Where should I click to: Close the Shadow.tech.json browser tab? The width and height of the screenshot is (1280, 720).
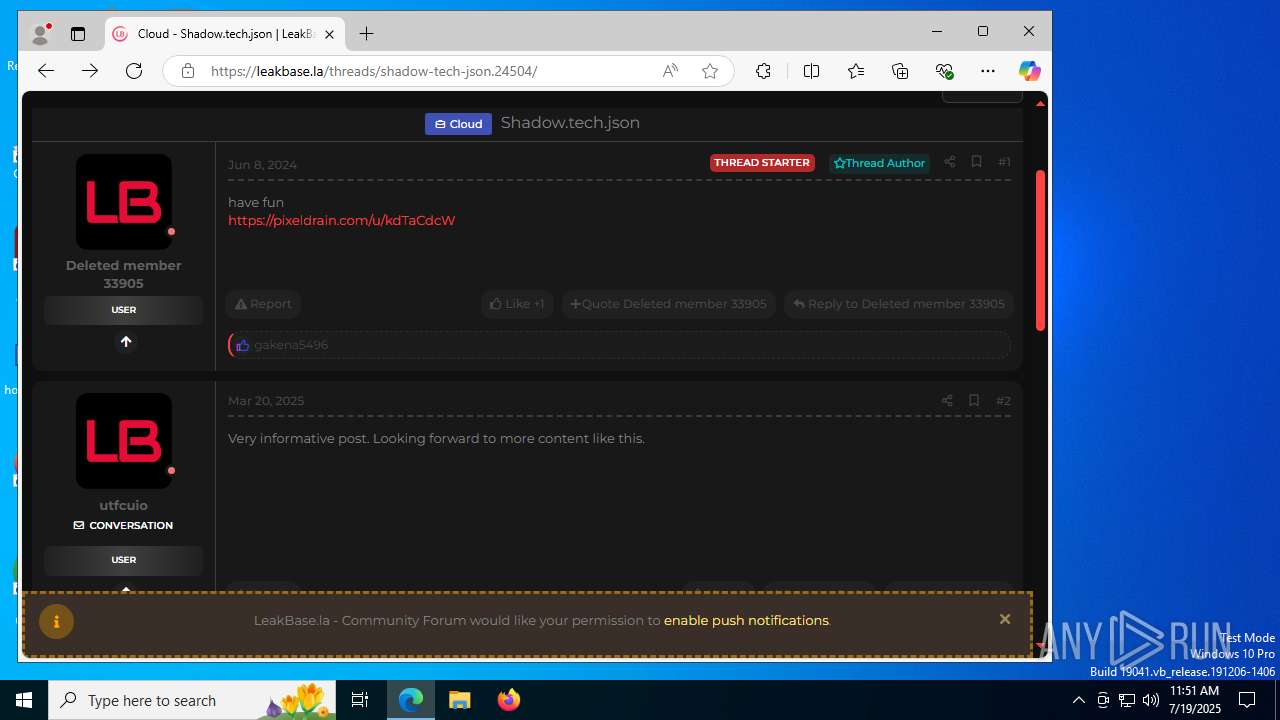click(x=329, y=34)
